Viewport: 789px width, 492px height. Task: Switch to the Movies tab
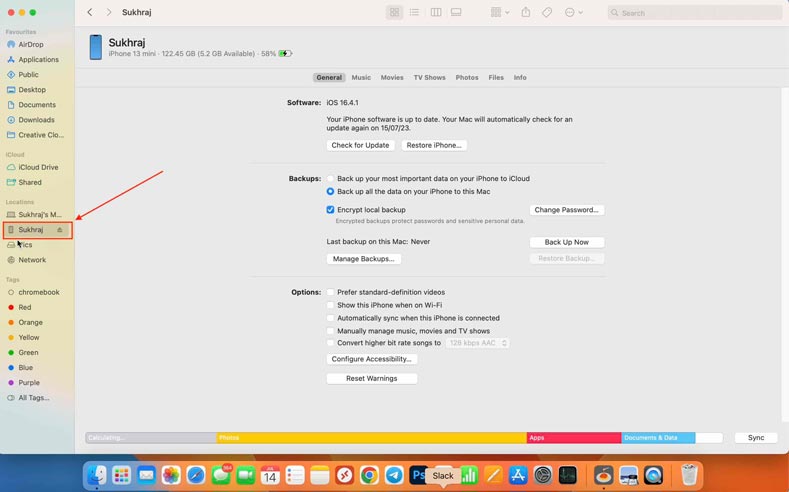click(x=392, y=77)
